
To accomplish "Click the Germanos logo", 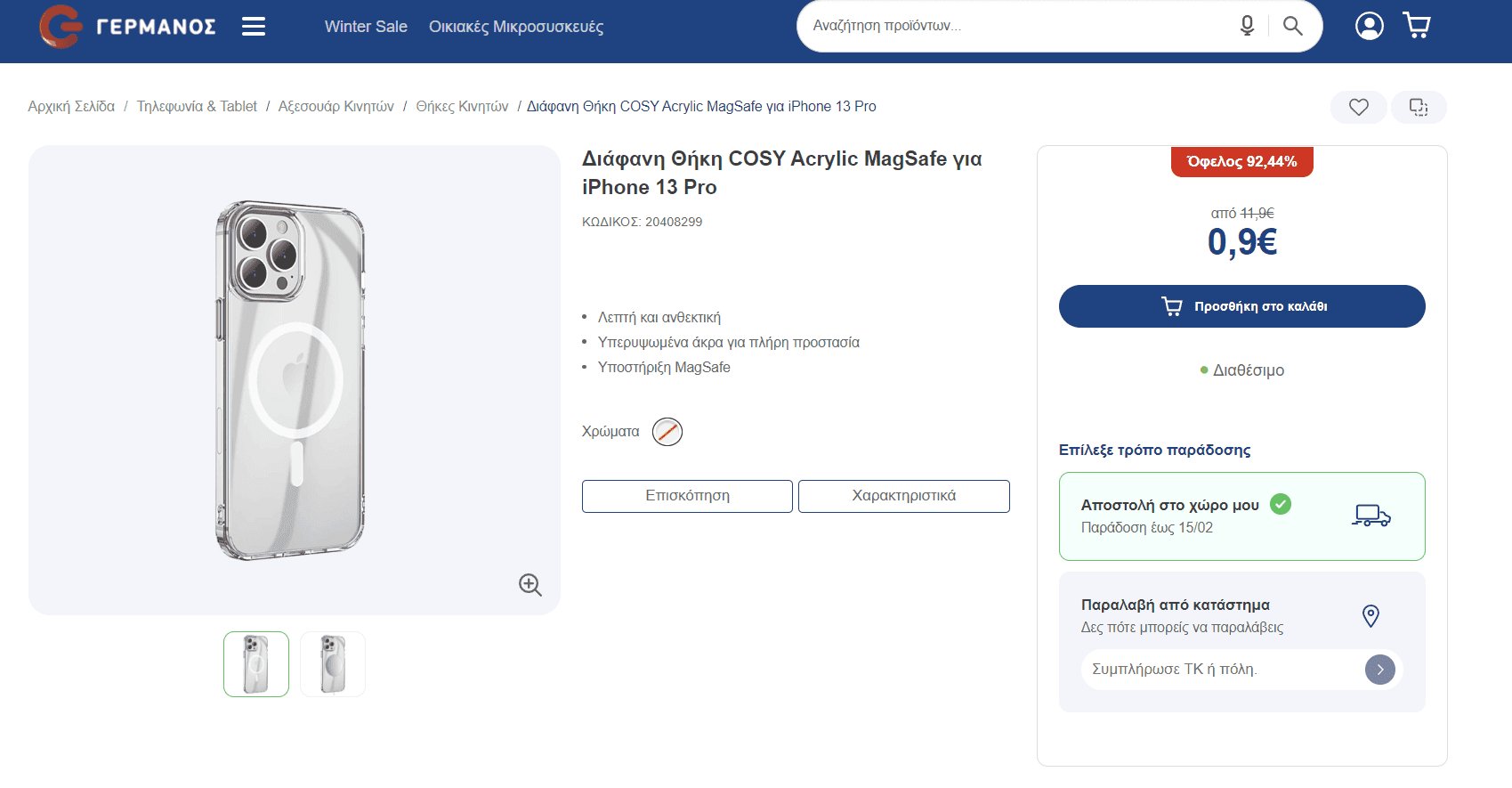I will coord(127,26).
